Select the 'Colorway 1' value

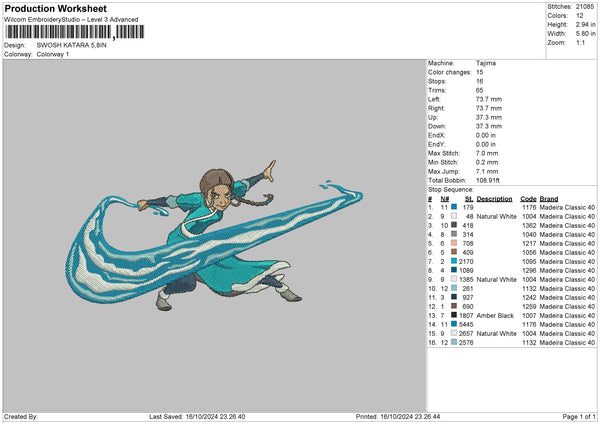tap(53, 54)
